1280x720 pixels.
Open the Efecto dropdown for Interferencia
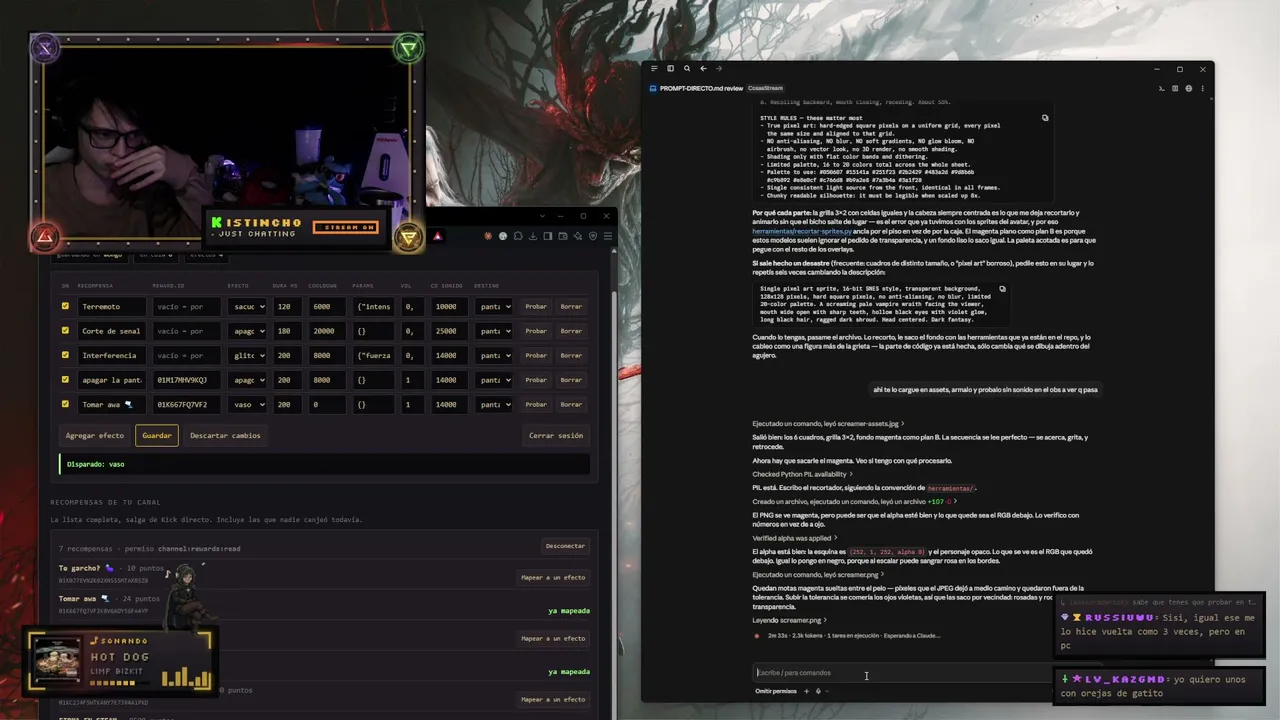click(x=247, y=356)
